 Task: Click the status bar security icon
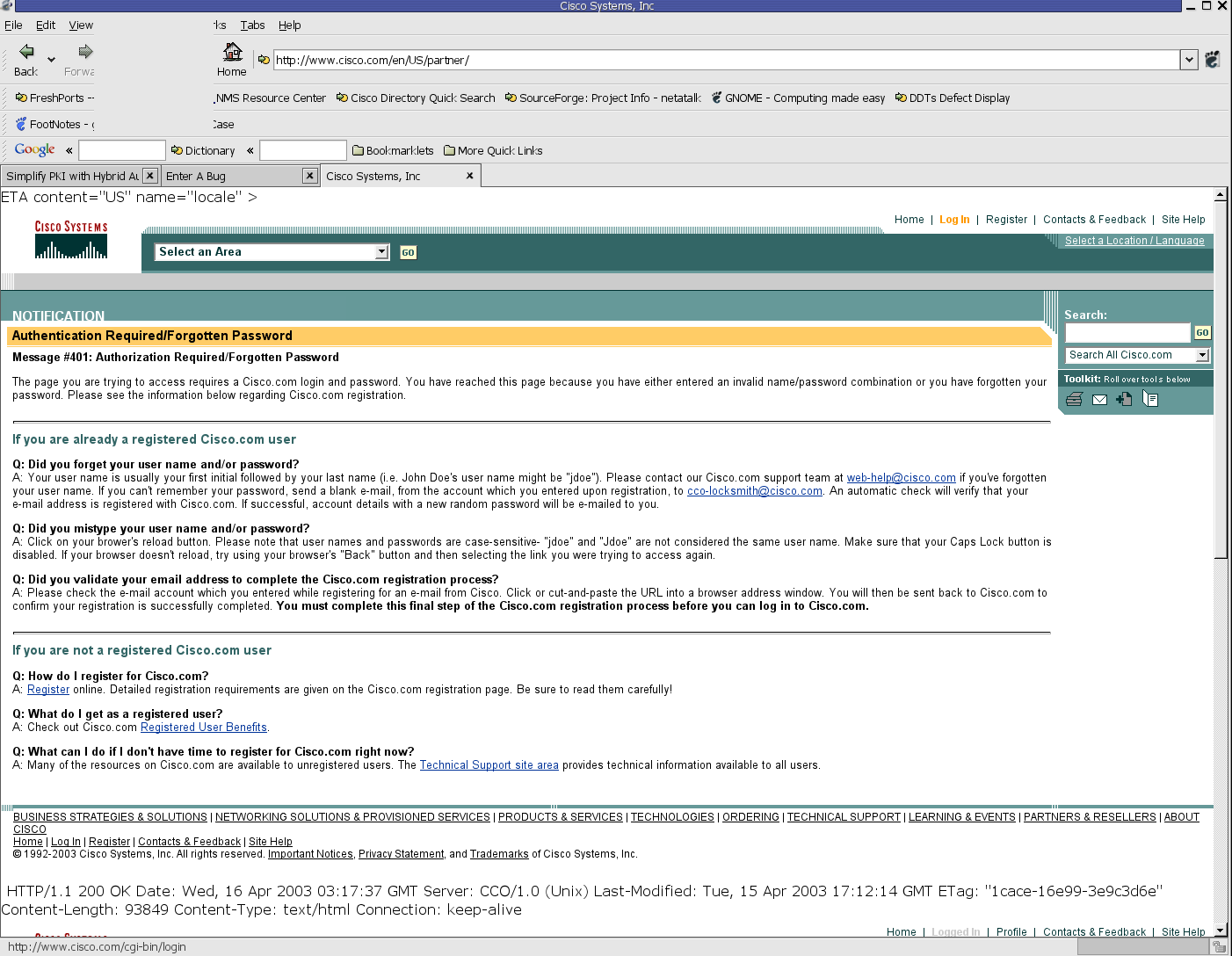click(x=1219, y=947)
